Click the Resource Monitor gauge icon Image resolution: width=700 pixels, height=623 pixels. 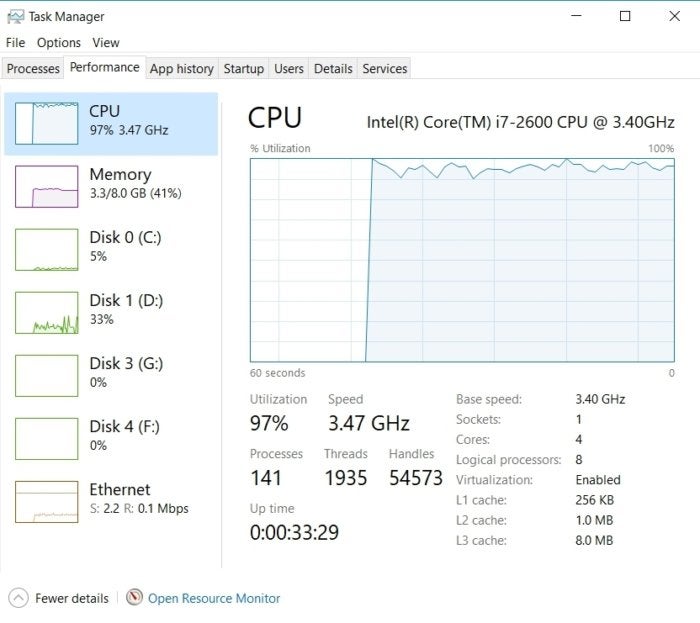click(x=134, y=597)
